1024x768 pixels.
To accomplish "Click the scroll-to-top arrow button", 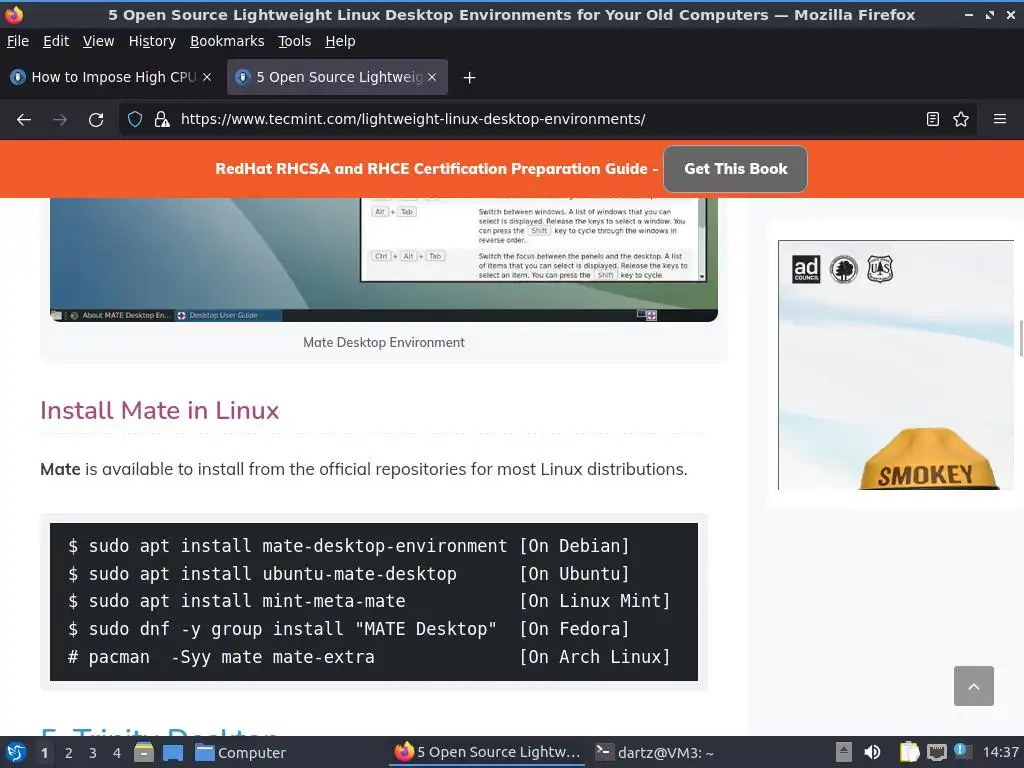I will [974, 686].
